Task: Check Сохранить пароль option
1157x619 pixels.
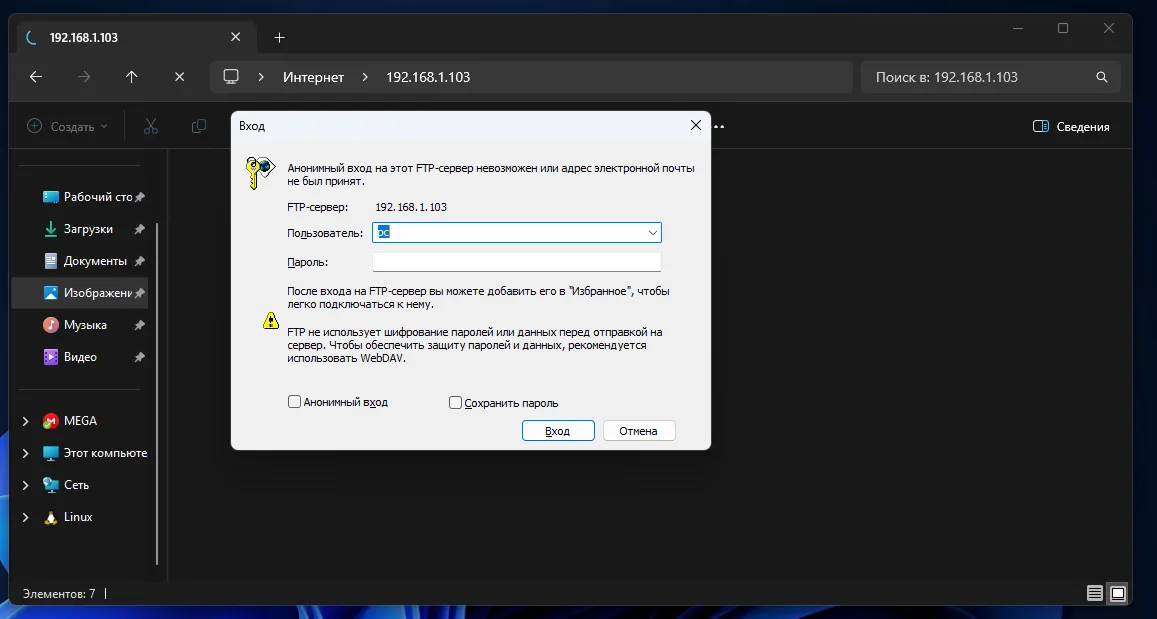Action: pyautogui.click(x=454, y=402)
